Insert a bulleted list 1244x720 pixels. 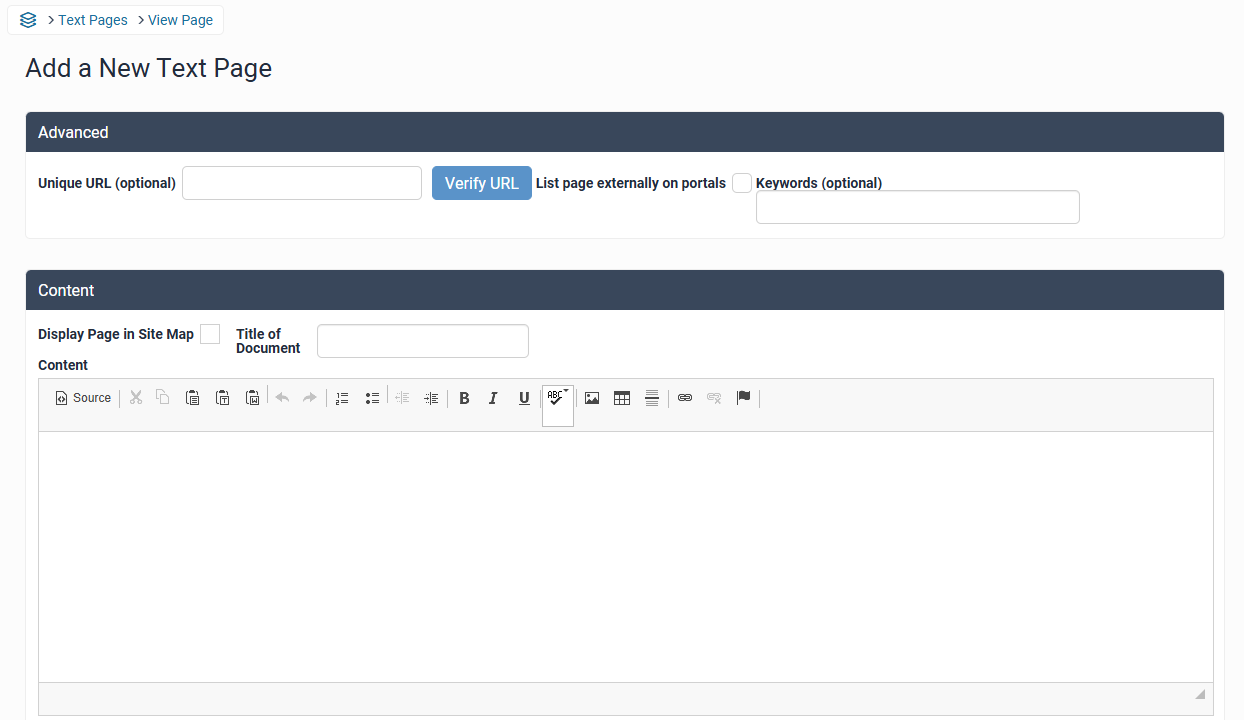click(372, 398)
